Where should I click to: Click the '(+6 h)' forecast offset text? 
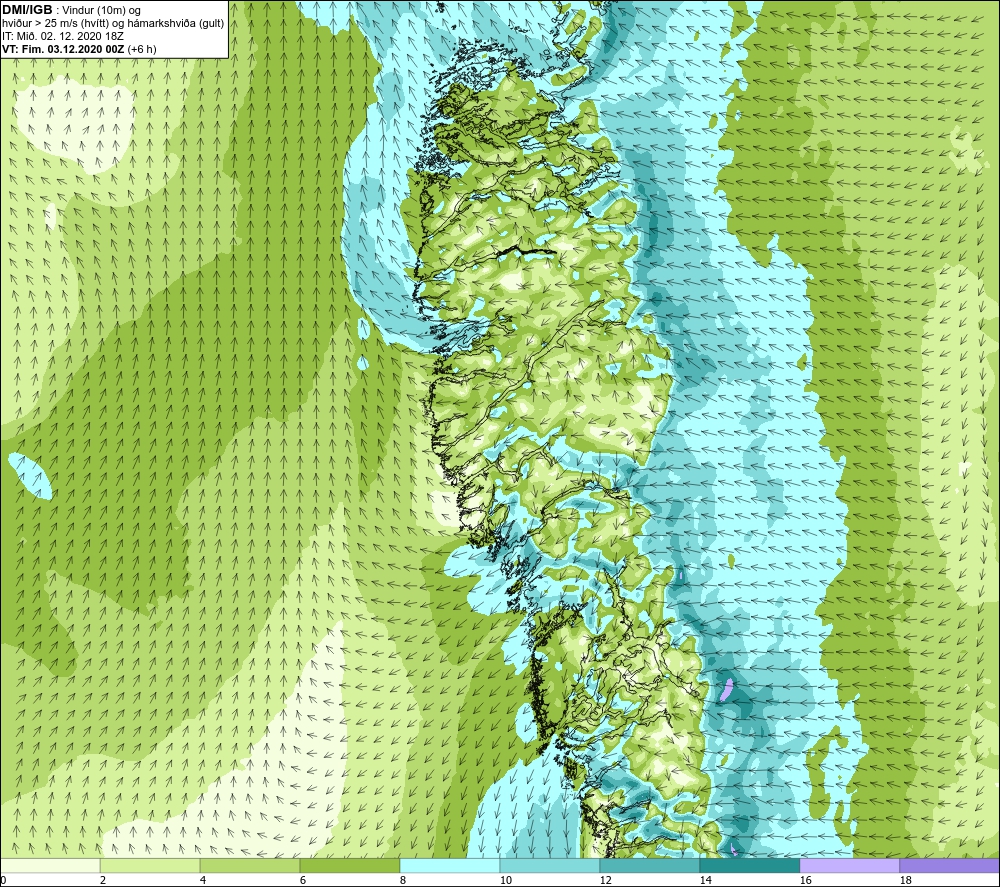click(142, 49)
